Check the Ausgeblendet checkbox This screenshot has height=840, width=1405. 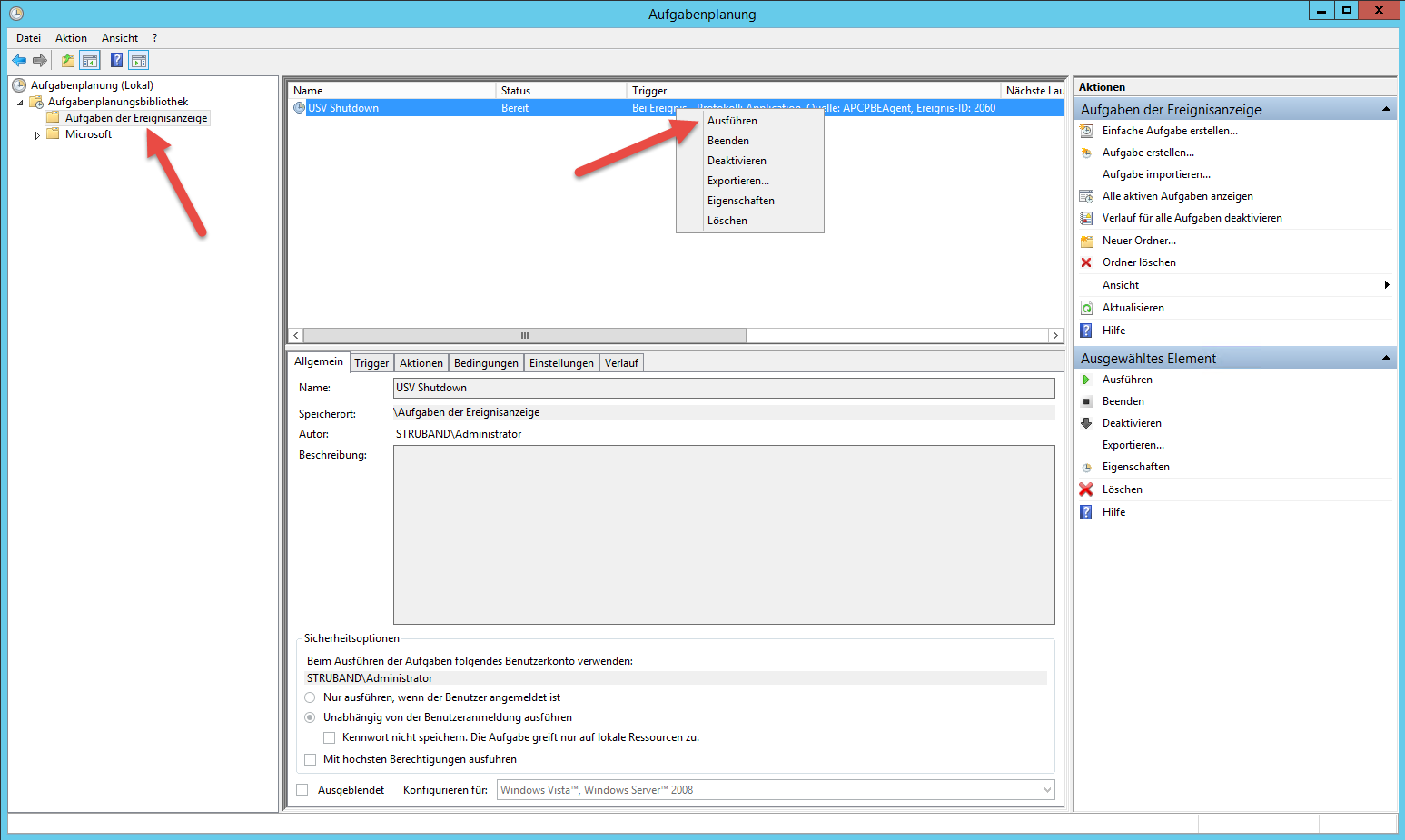click(302, 790)
